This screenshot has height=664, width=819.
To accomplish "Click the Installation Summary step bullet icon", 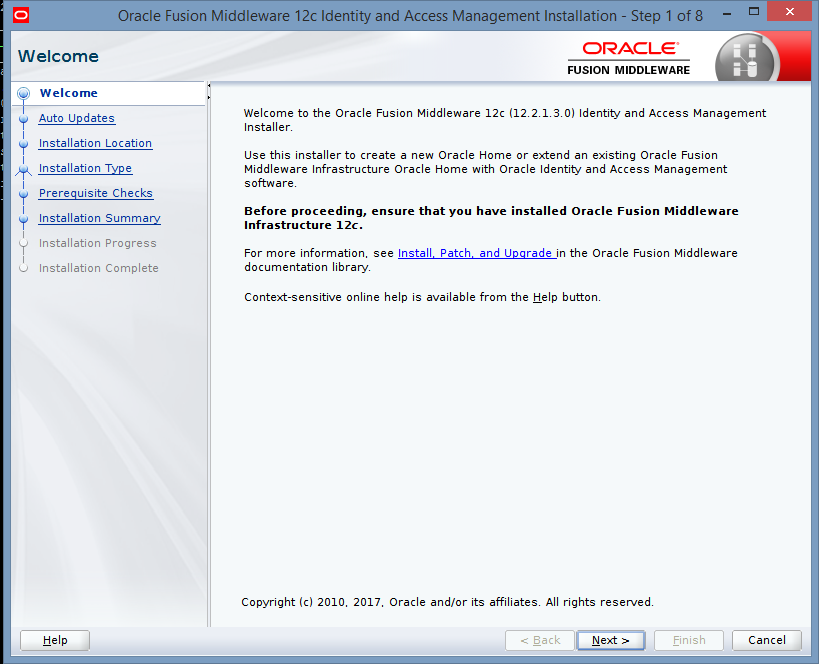I will 24,219.
